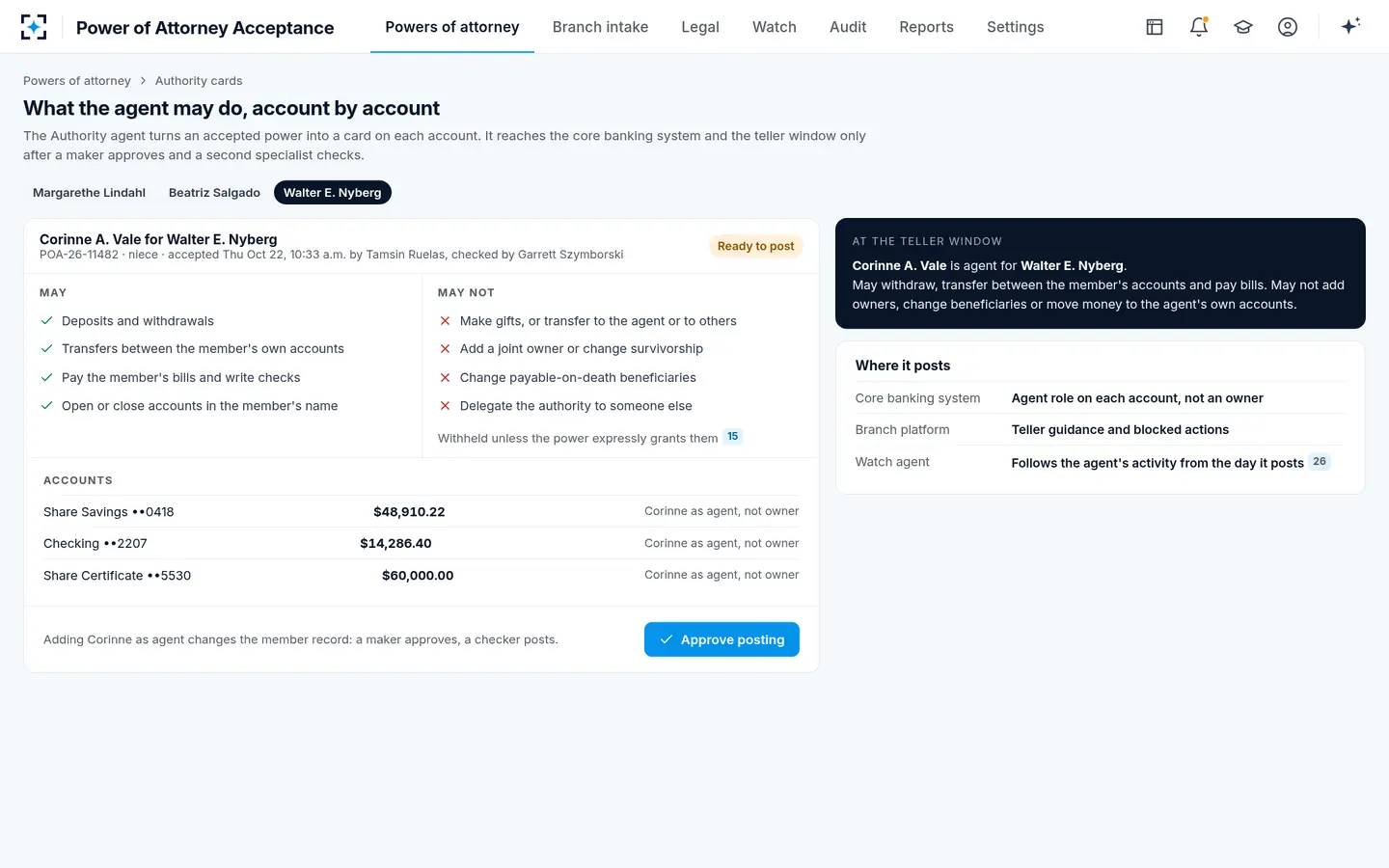Select the Margarethe Lindahl card

tap(89, 193)
